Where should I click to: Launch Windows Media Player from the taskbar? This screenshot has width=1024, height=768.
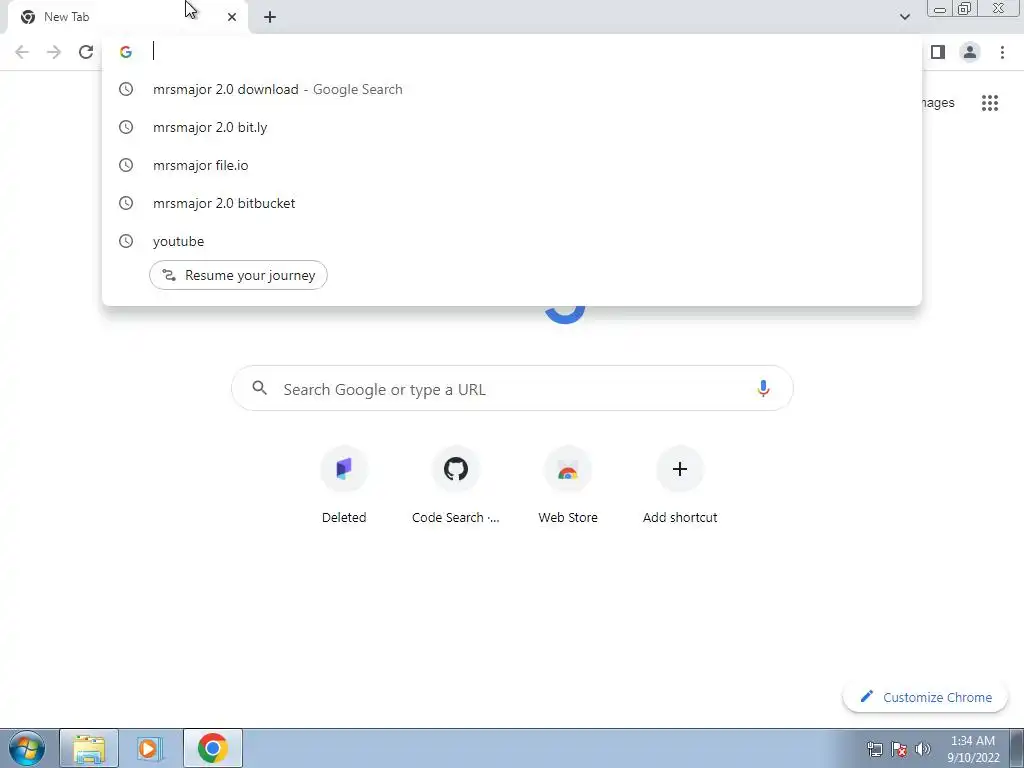click(x=150, y=748)
